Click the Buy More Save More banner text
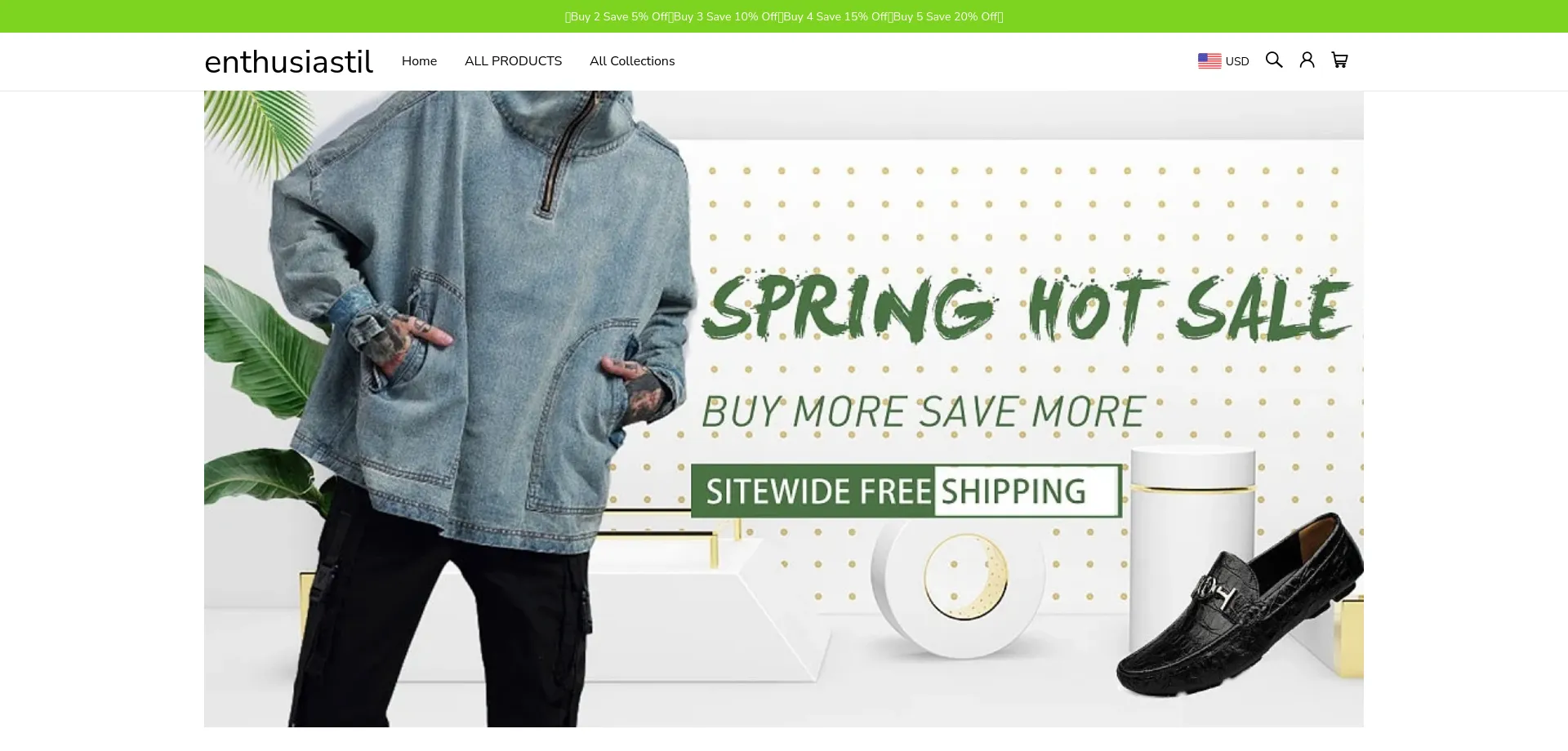1568x751 pixels. [923, 411]
